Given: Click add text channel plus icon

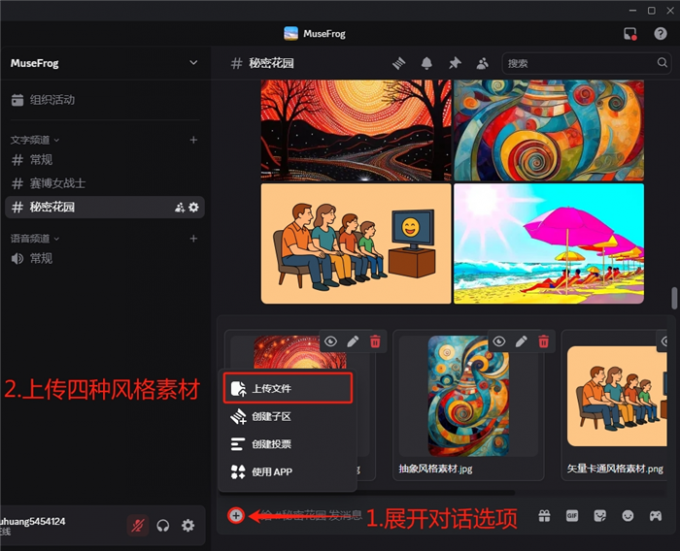Looking at the screenshot, I should 193,140.
